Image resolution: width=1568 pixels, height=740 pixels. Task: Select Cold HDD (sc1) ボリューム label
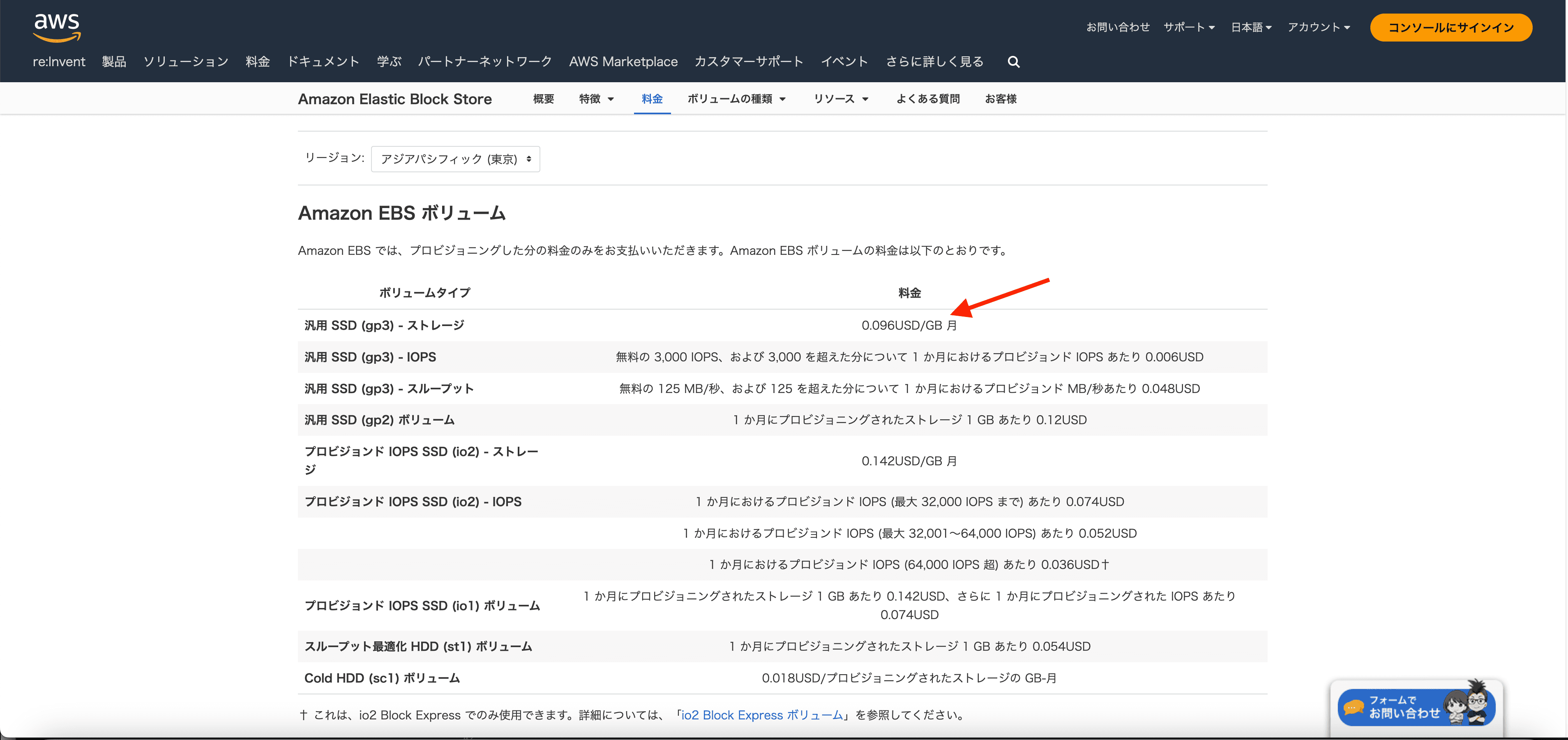[382, 678]
